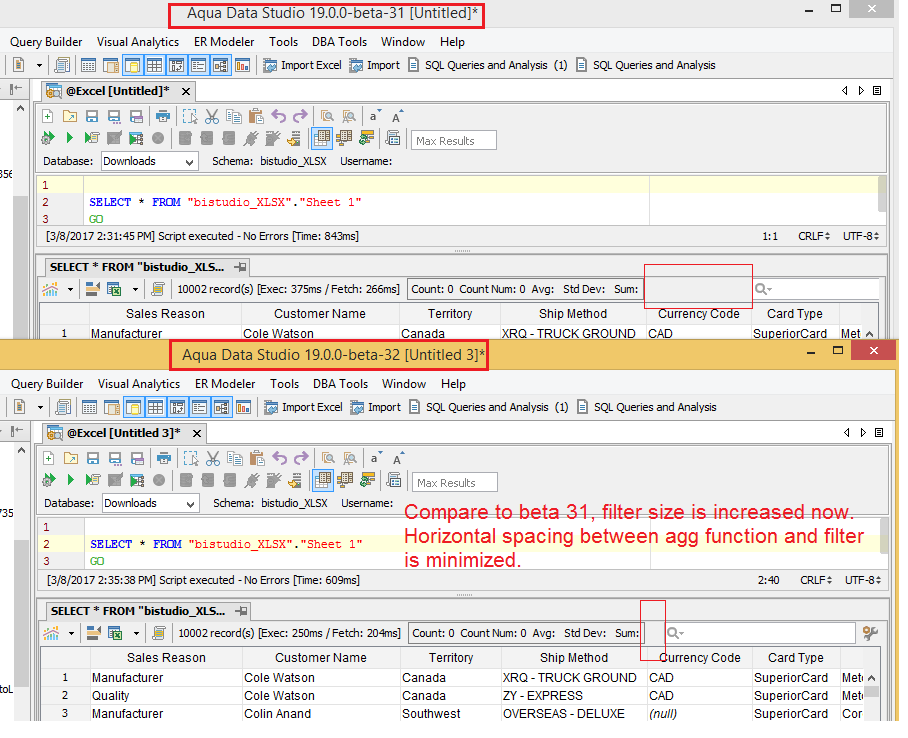Open DBA Tools menu in beta-31
908x738 pixels.
coord(339,42)
